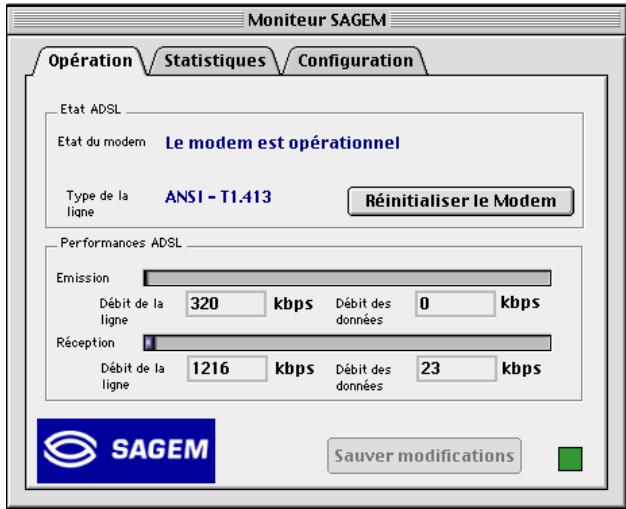
Task: Switch to the Opération tab
Action: (90, 61)
